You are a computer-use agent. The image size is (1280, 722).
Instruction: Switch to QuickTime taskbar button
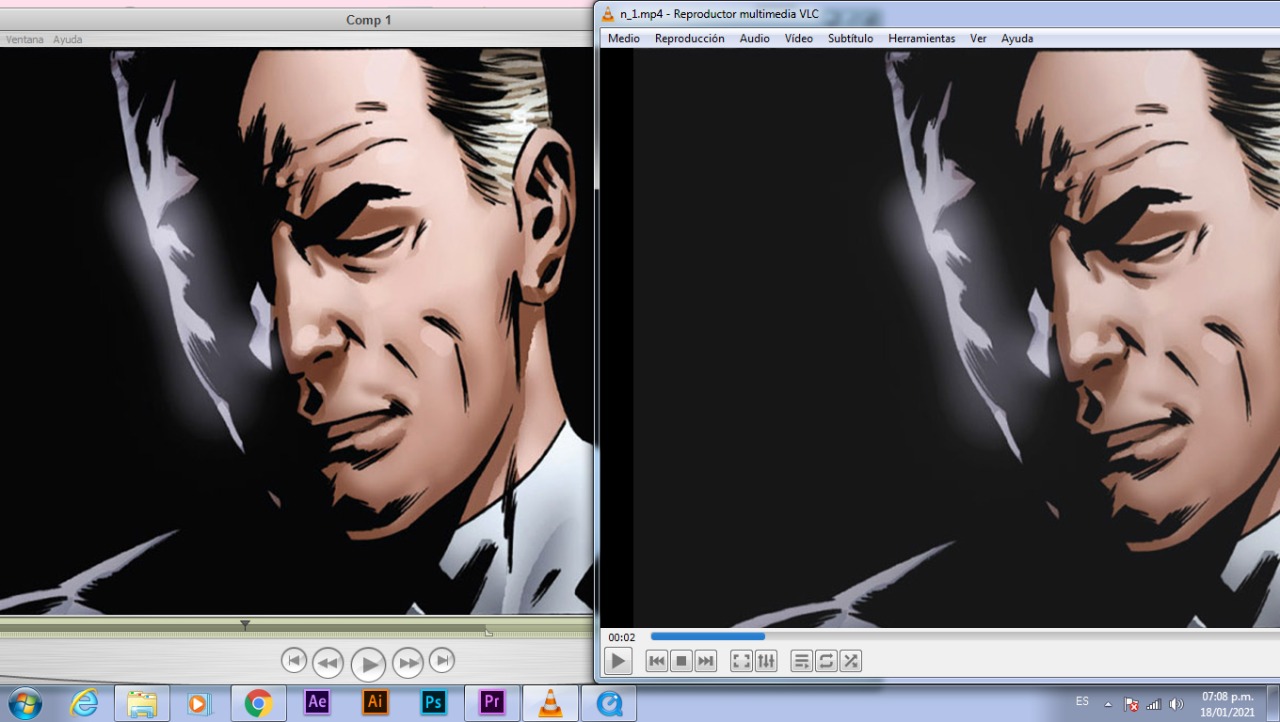pos(609,703)
